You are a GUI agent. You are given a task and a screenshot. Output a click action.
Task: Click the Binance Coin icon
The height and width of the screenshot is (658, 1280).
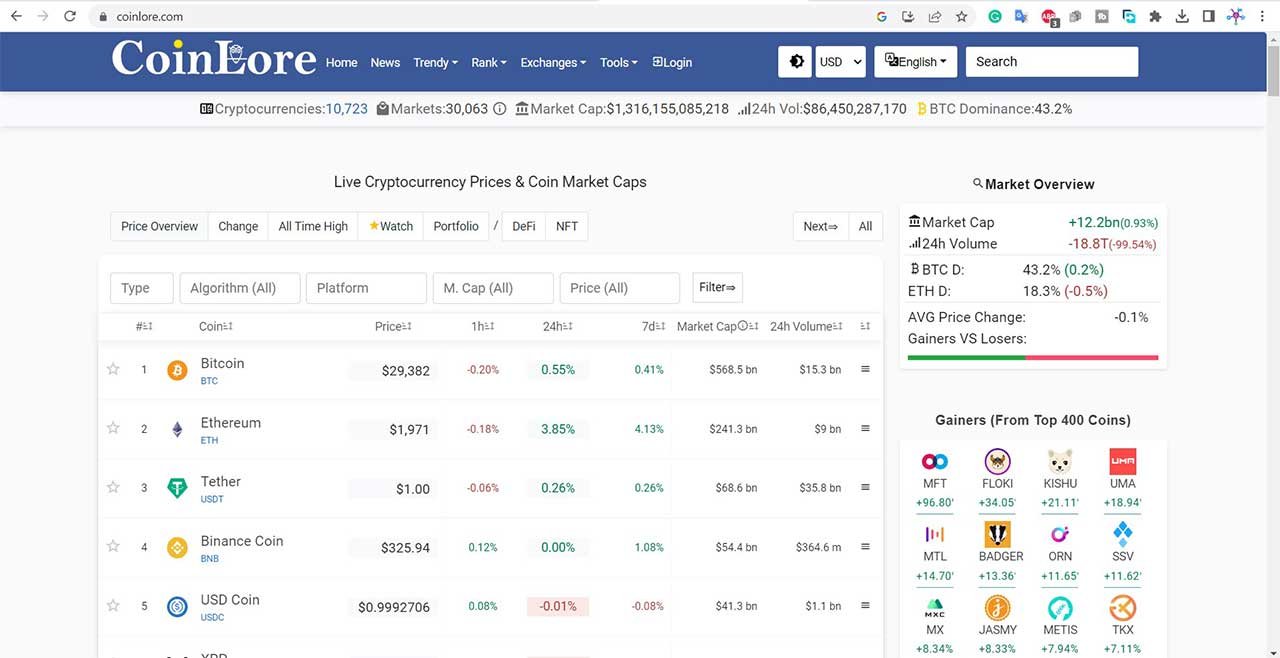(177, 548)
